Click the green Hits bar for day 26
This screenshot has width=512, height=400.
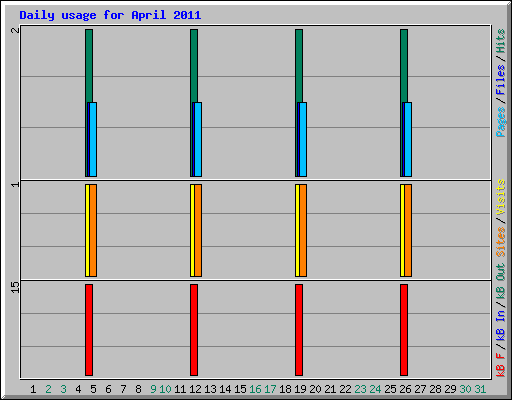click(404, 66)
